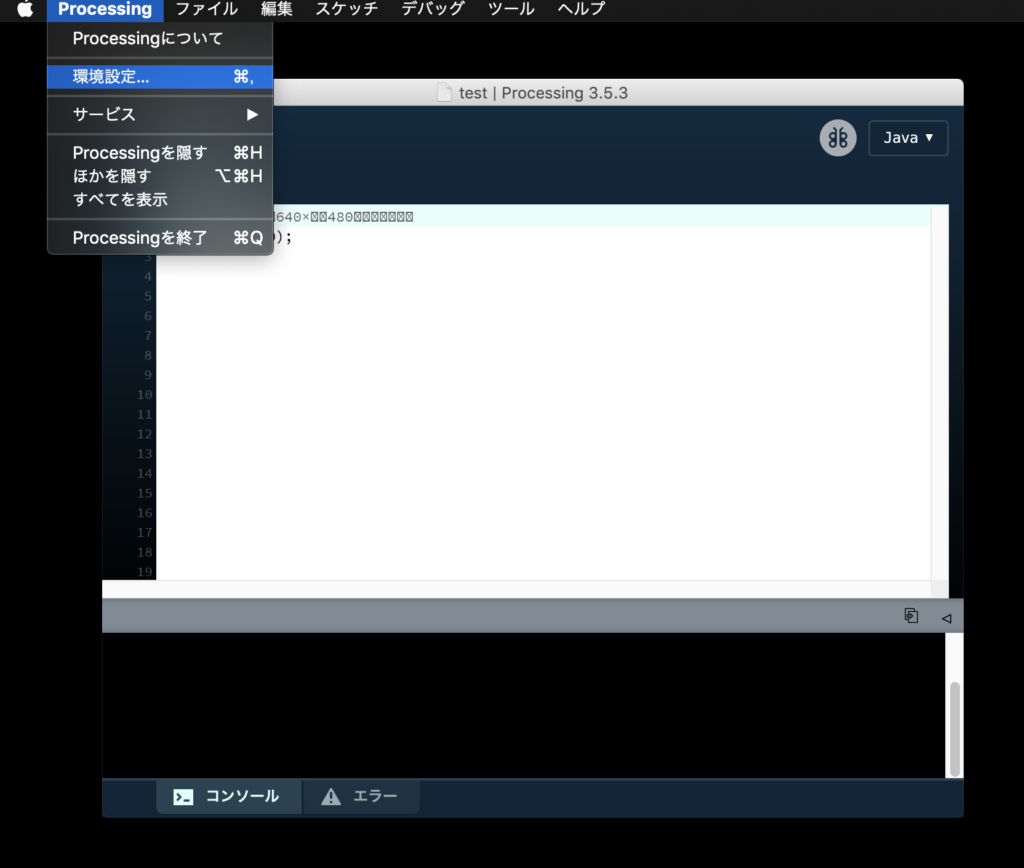Click line number 7 in the gutter
Viewport: 1024px width, 868px height.
coord(148,336)
